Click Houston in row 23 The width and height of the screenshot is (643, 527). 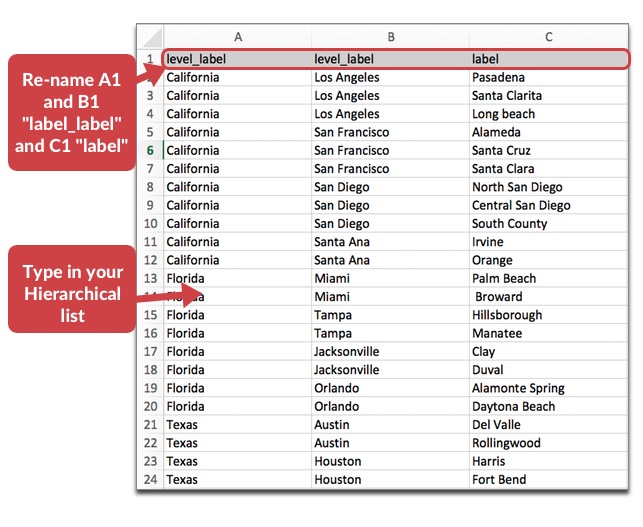(x=391, y=461)
